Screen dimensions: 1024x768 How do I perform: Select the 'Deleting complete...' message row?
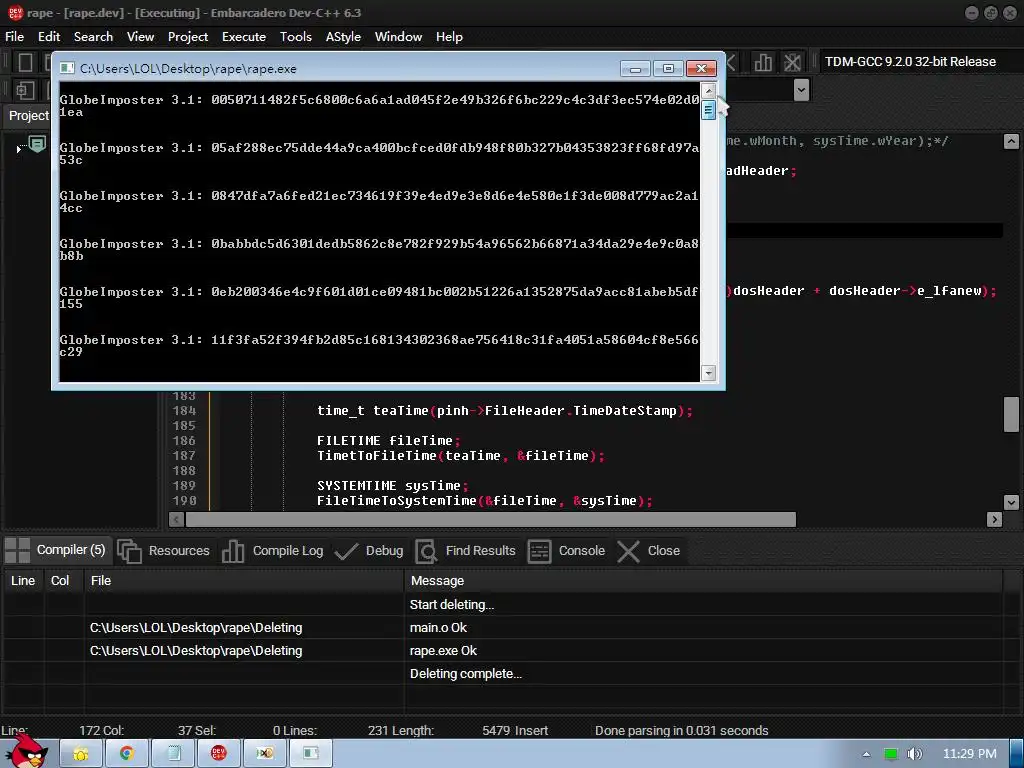click(x=502, y=673)
